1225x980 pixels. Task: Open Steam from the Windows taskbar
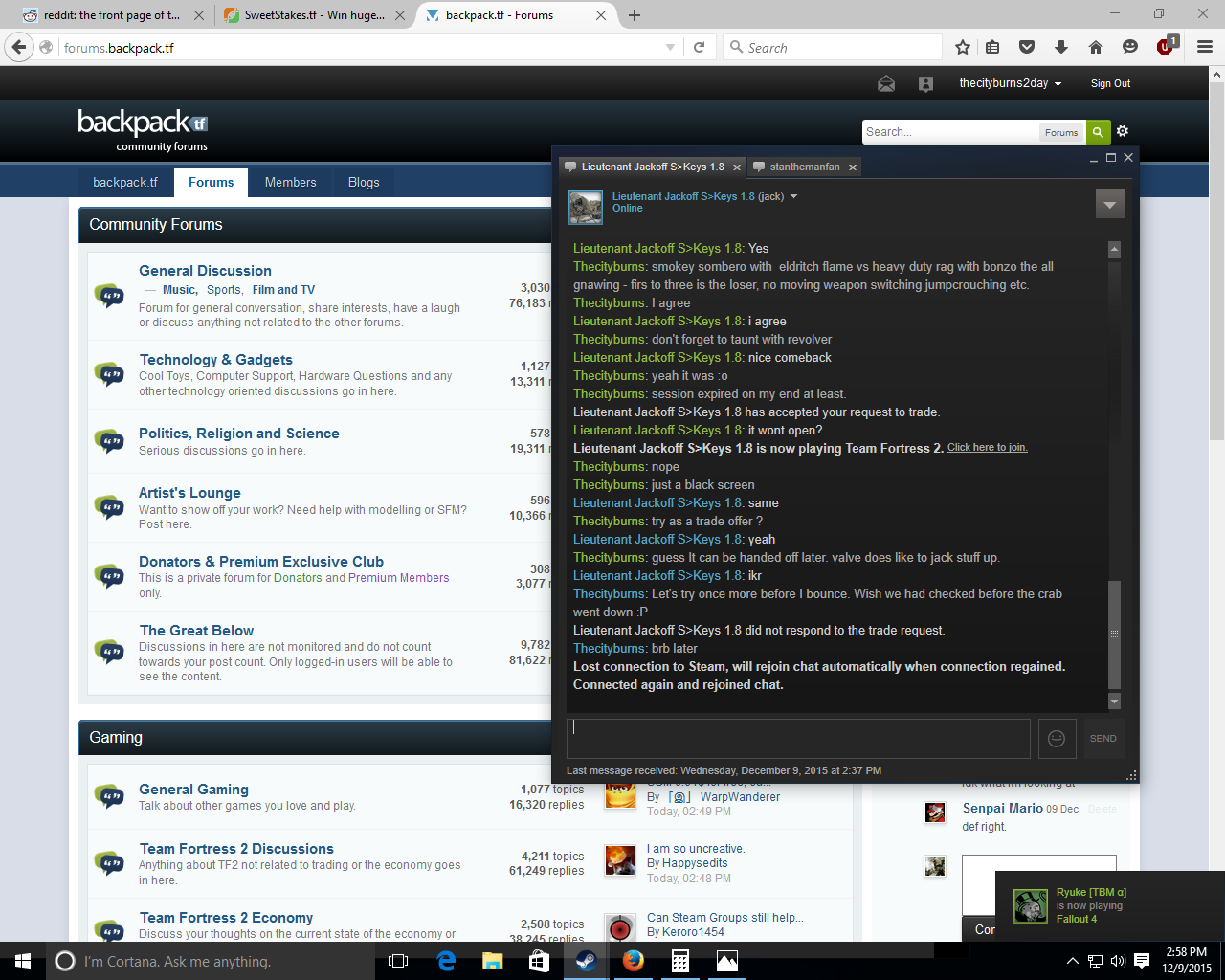point(586,961)
